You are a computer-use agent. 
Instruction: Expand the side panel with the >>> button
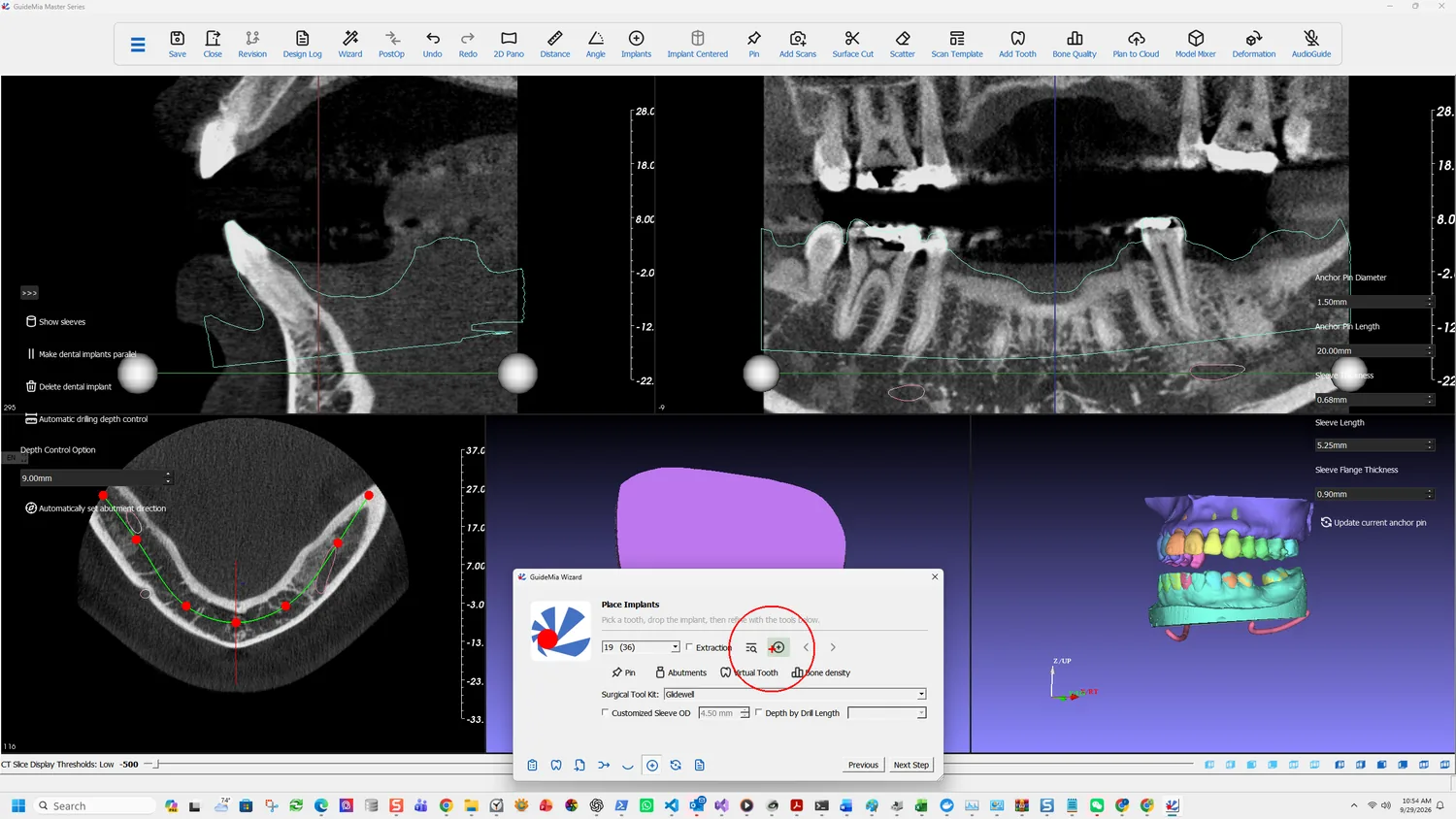[x=29, y=293]
